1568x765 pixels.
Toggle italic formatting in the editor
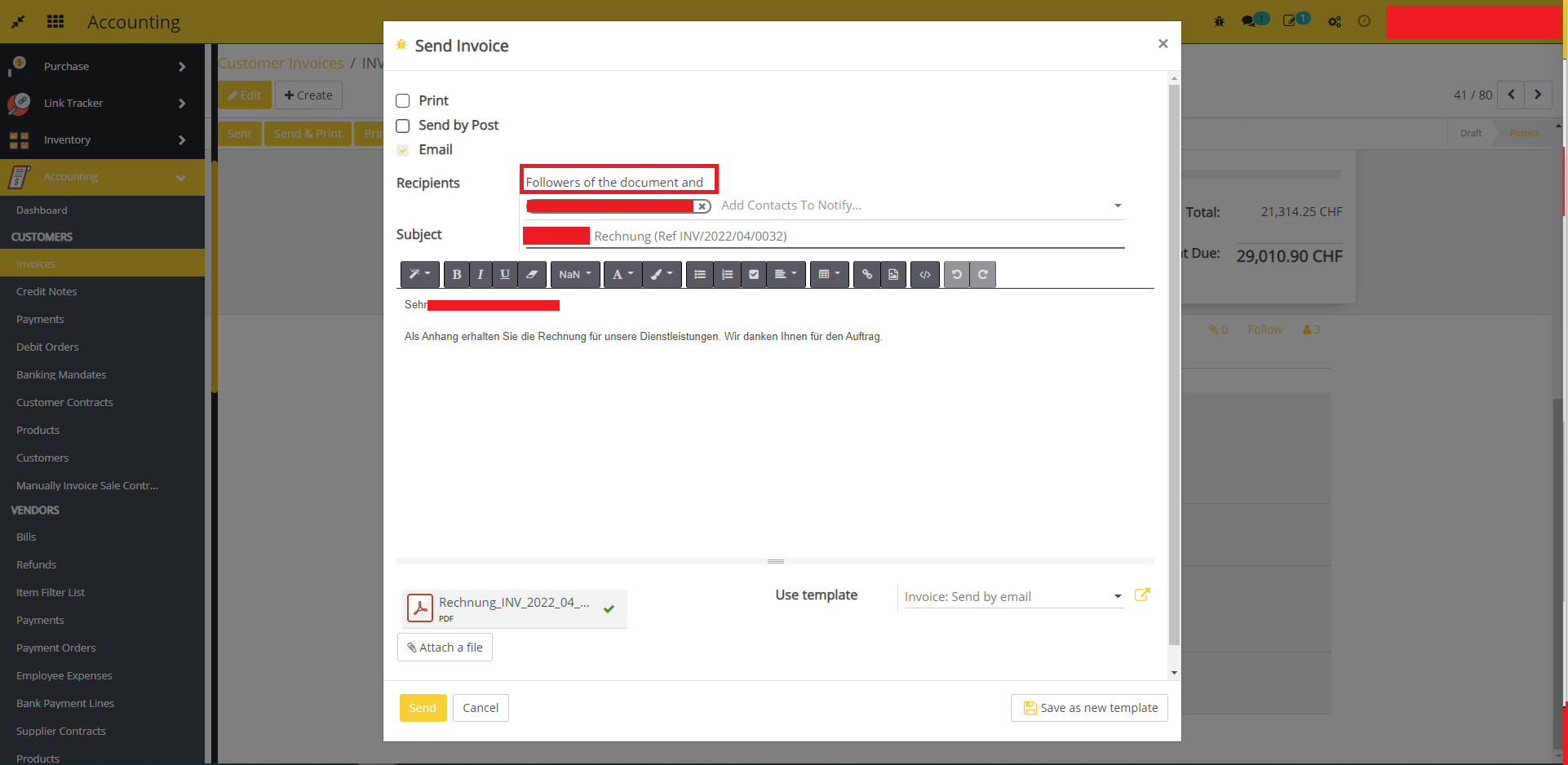[481, 274]
